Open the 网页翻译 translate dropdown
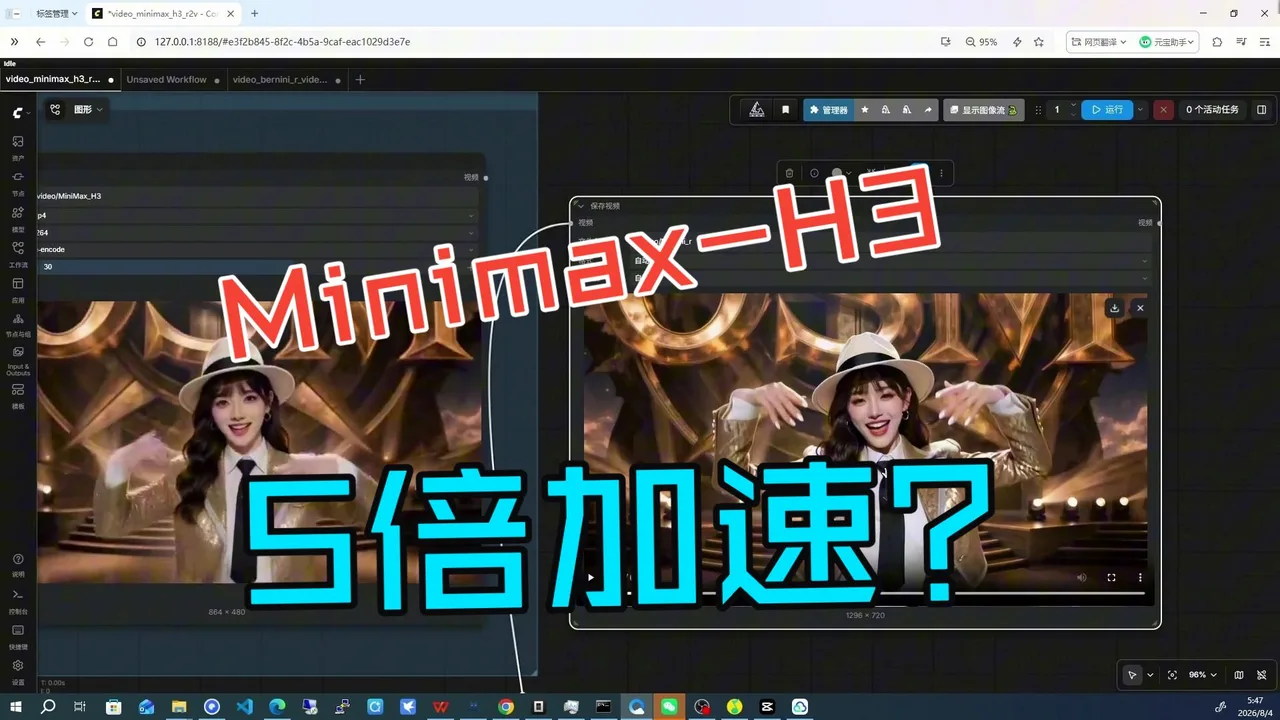 click(1098, 42)
